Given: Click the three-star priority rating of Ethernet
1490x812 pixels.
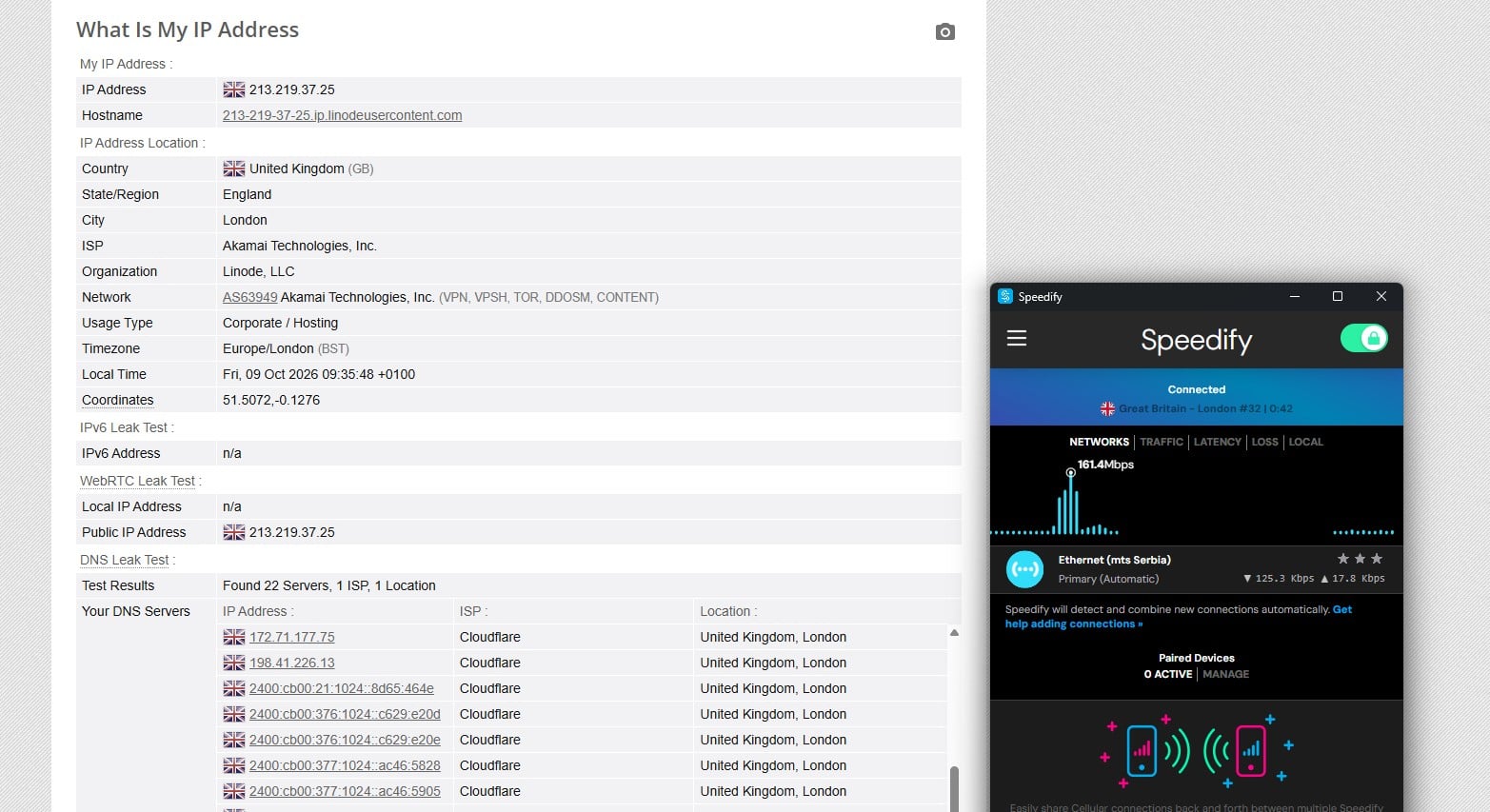Looking at the screenshot, I should [1360, 559].
